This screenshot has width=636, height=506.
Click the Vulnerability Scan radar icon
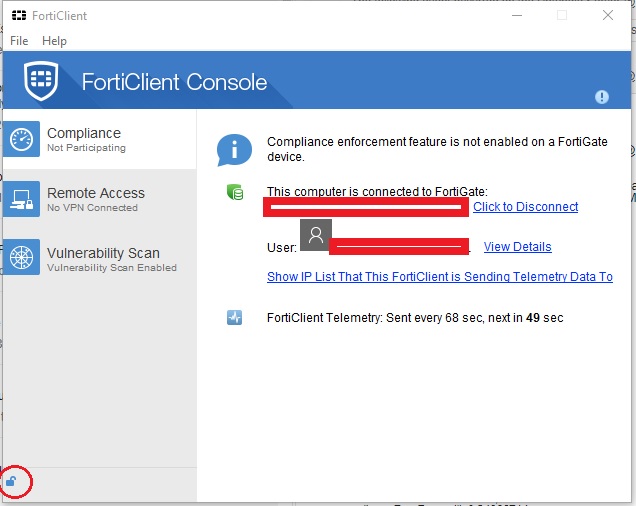[23, 260]
